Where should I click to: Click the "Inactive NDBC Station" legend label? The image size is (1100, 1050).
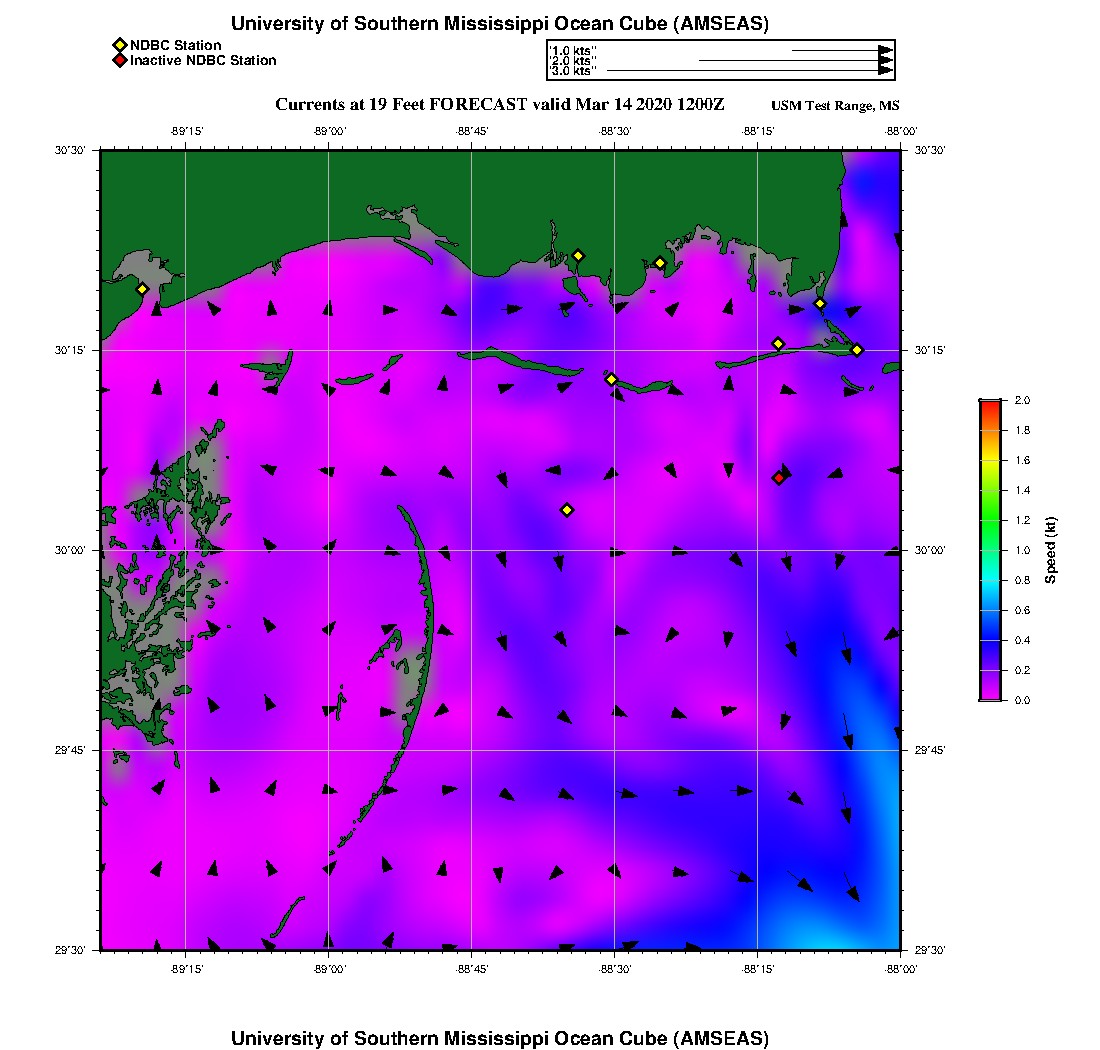(203, 61)
